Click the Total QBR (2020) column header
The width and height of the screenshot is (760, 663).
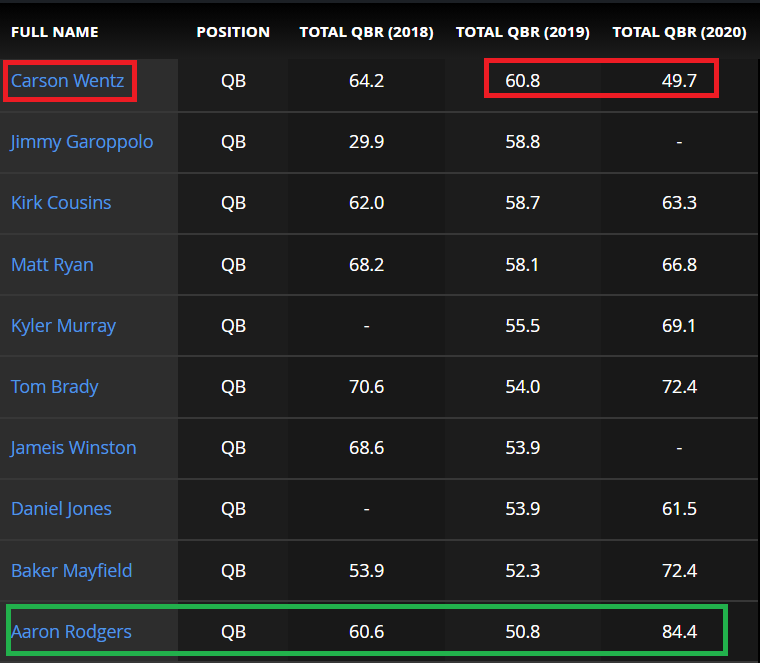pyautogui.click(x=679, y=32)
